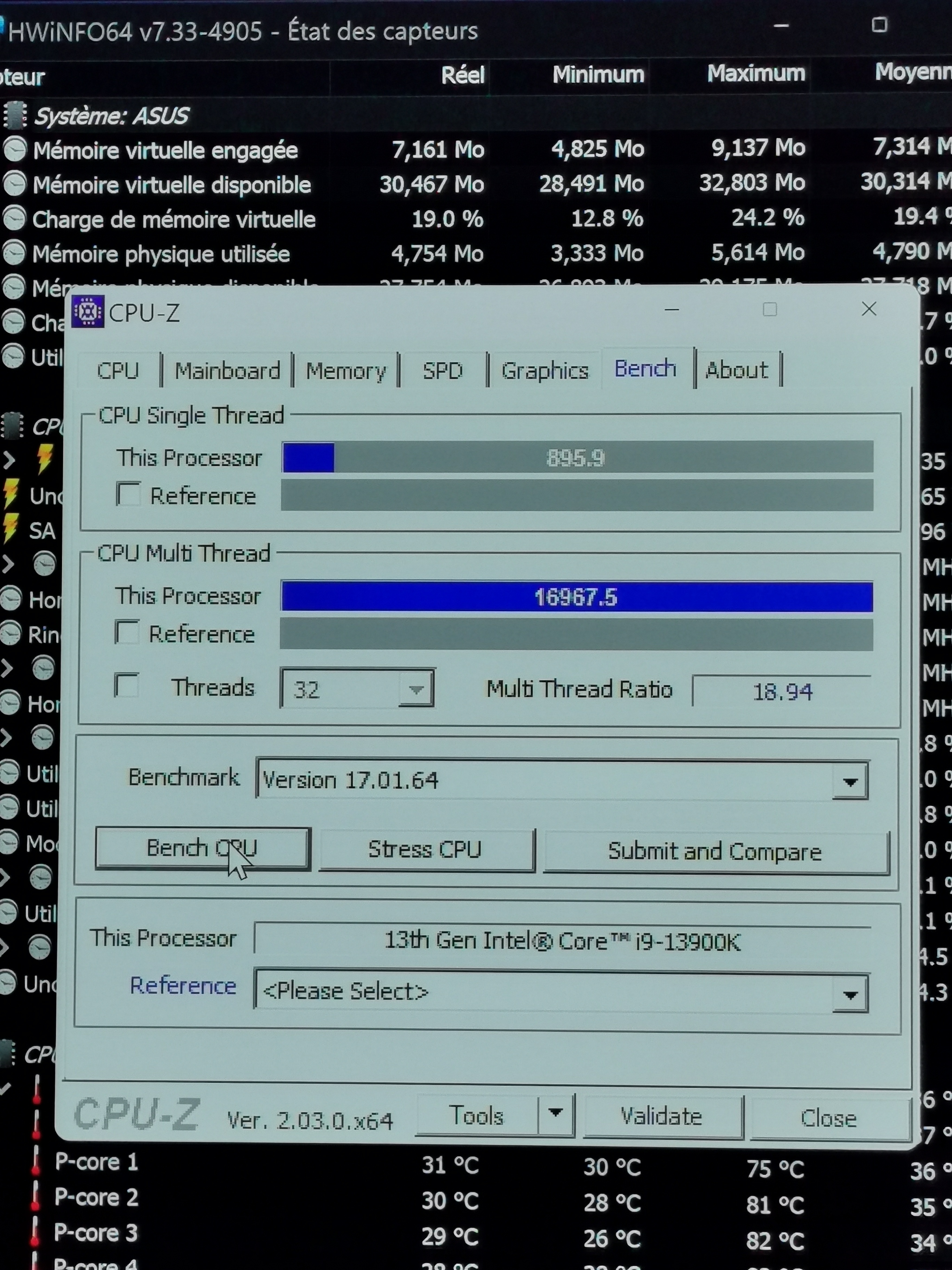
Task: Enable Multi Thread Reference checkbox
Action: [x=127, y=633]
